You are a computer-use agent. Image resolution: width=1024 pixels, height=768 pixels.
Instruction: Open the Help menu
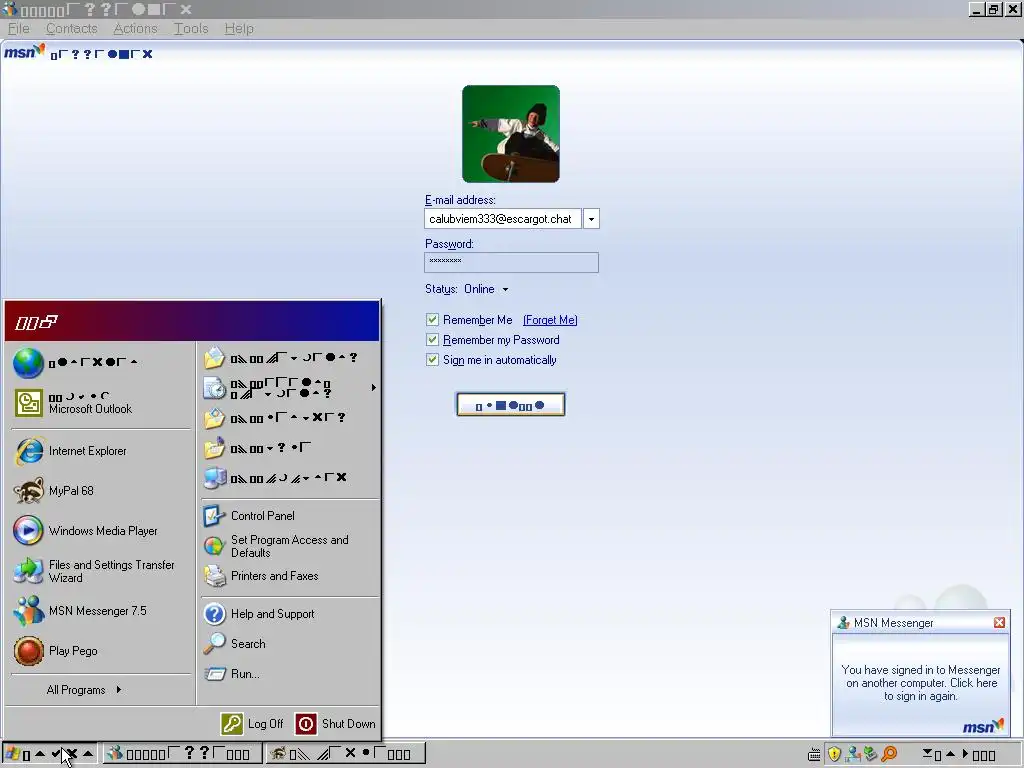239,29
